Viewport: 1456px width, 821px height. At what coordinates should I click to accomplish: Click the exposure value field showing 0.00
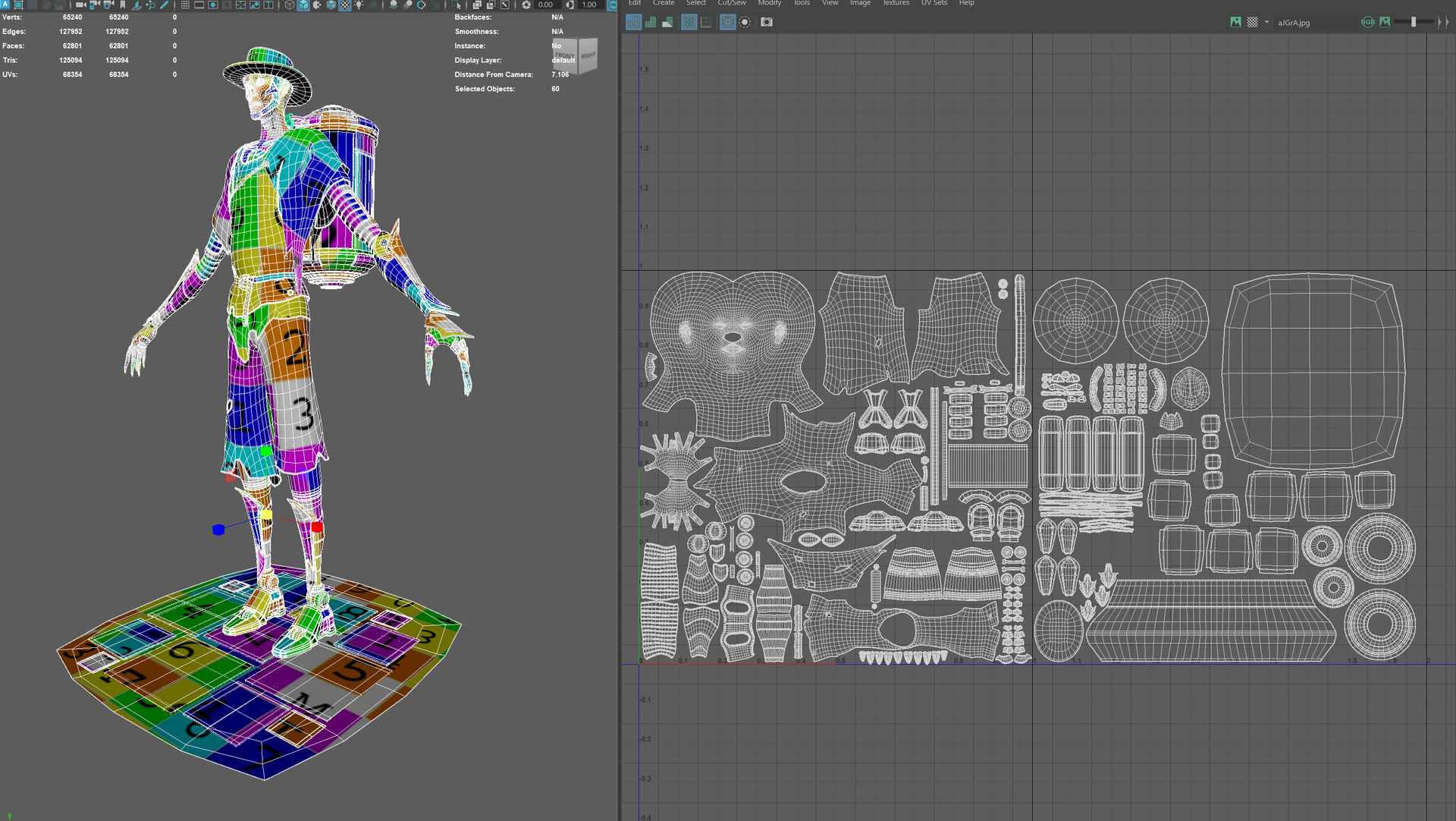coord(545,5)
